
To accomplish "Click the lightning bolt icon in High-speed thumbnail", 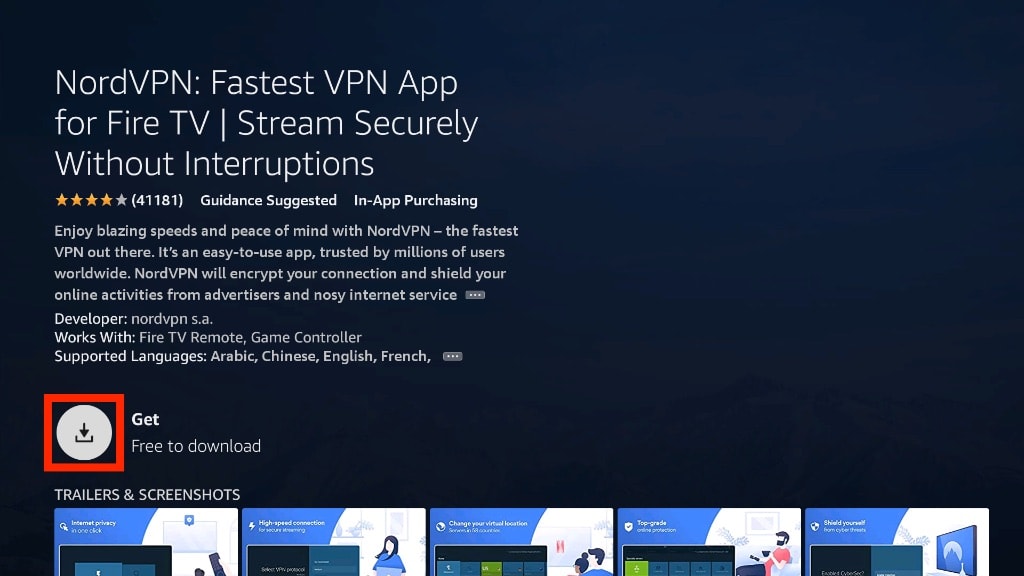I will pos(251,526).
